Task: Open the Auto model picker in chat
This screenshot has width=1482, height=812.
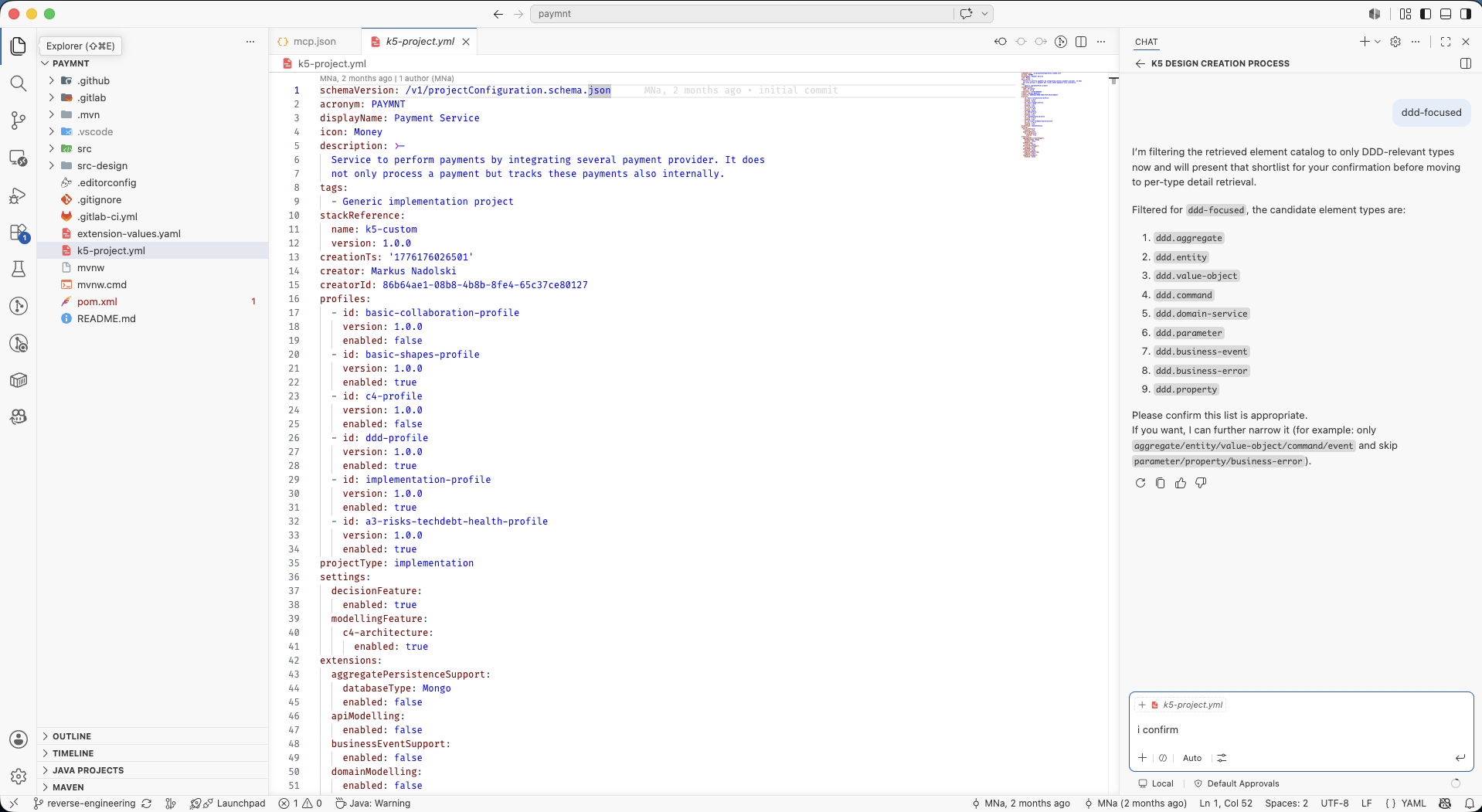Action: [1192, 758]
